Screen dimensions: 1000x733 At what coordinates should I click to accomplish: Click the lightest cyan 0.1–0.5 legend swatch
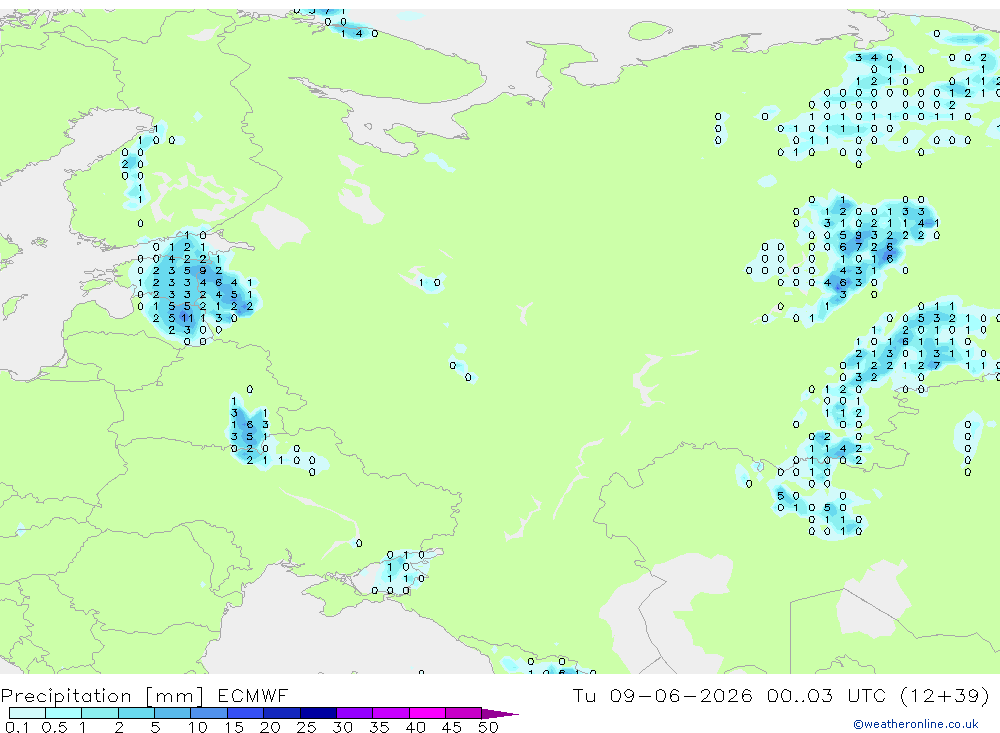(x=27, y=713)
